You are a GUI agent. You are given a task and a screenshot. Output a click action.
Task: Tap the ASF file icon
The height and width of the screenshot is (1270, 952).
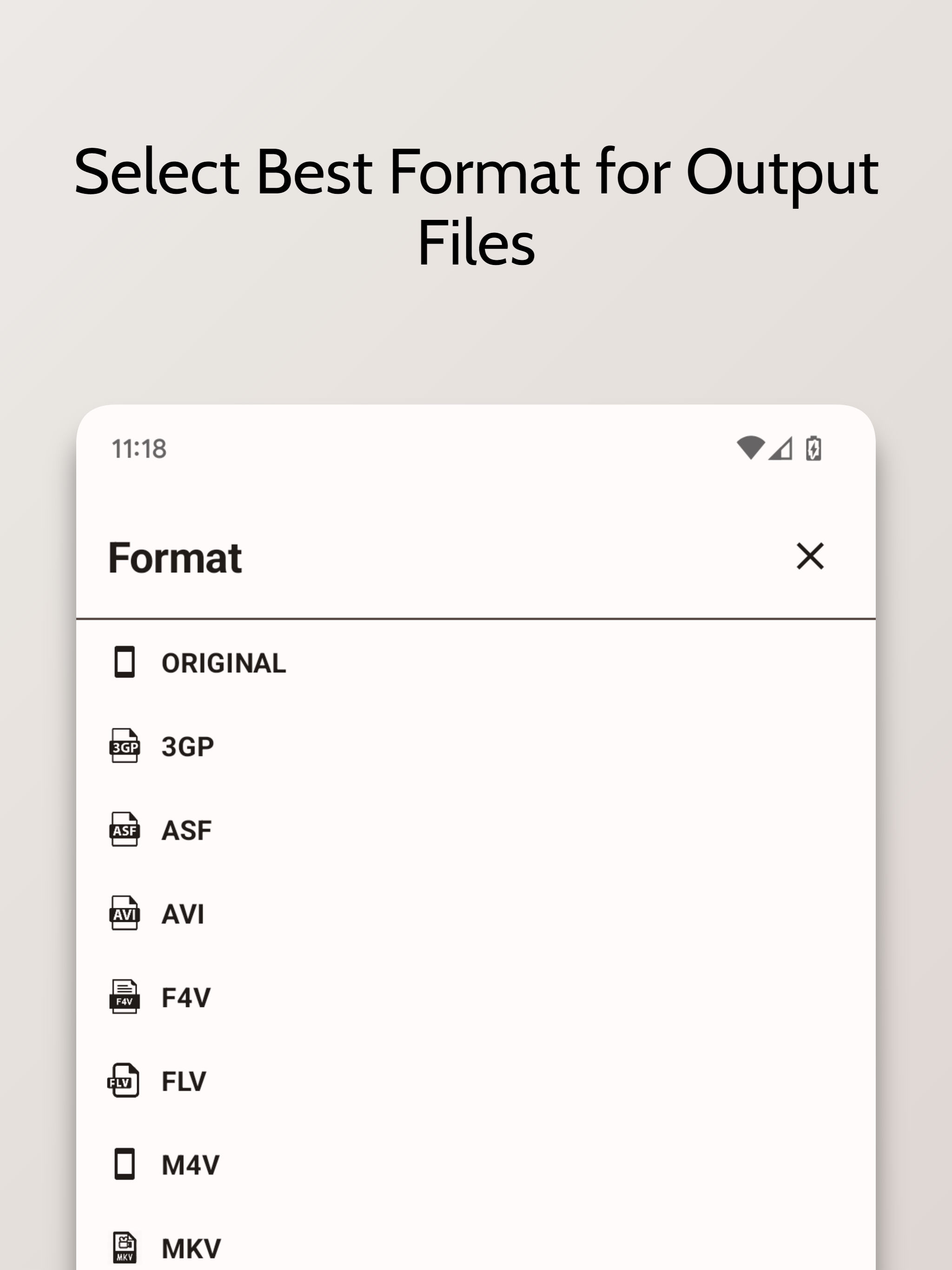[124, 830]
